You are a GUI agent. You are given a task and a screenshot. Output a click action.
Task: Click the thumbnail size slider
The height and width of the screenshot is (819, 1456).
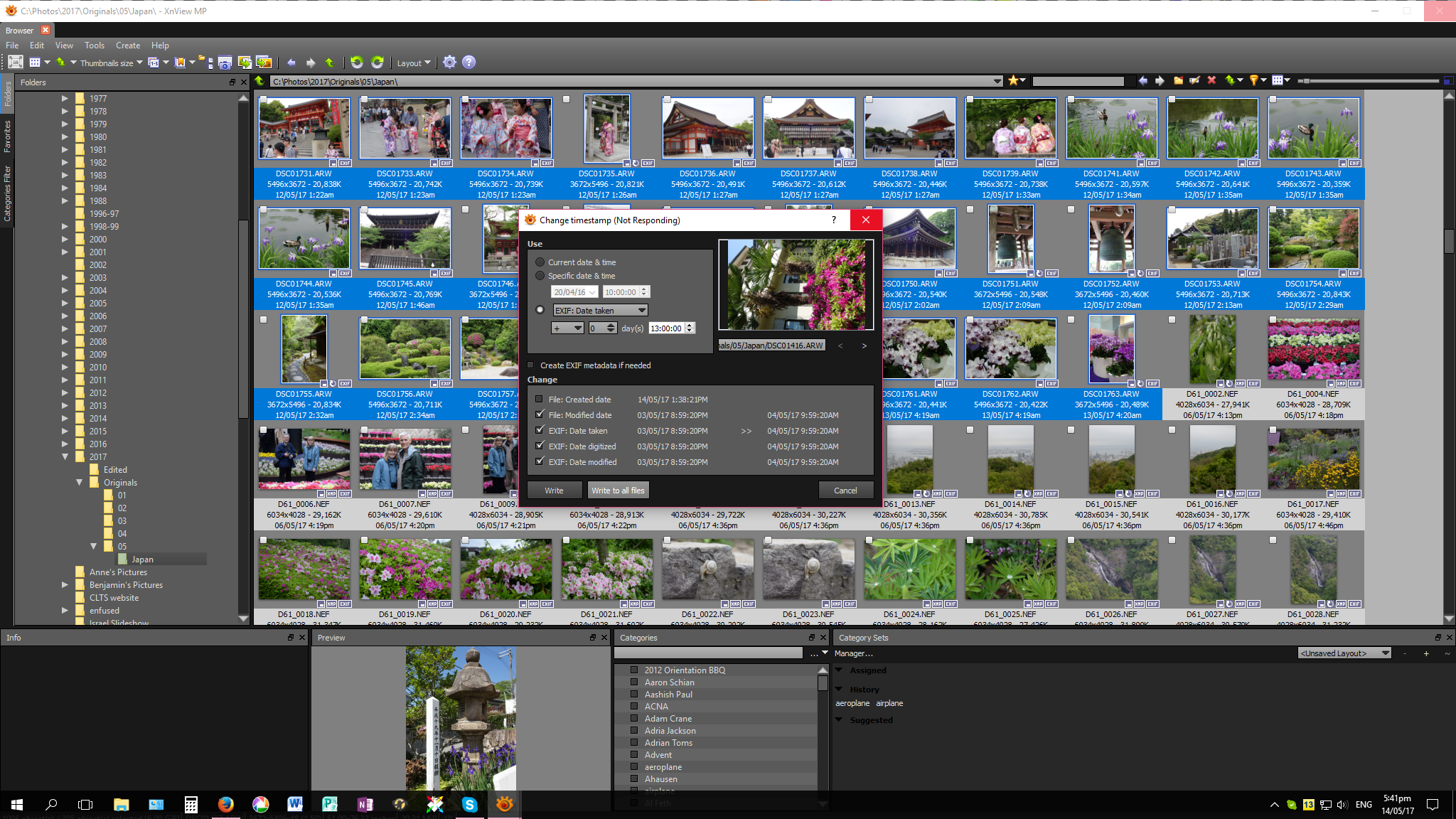(x=1307, y=81)
